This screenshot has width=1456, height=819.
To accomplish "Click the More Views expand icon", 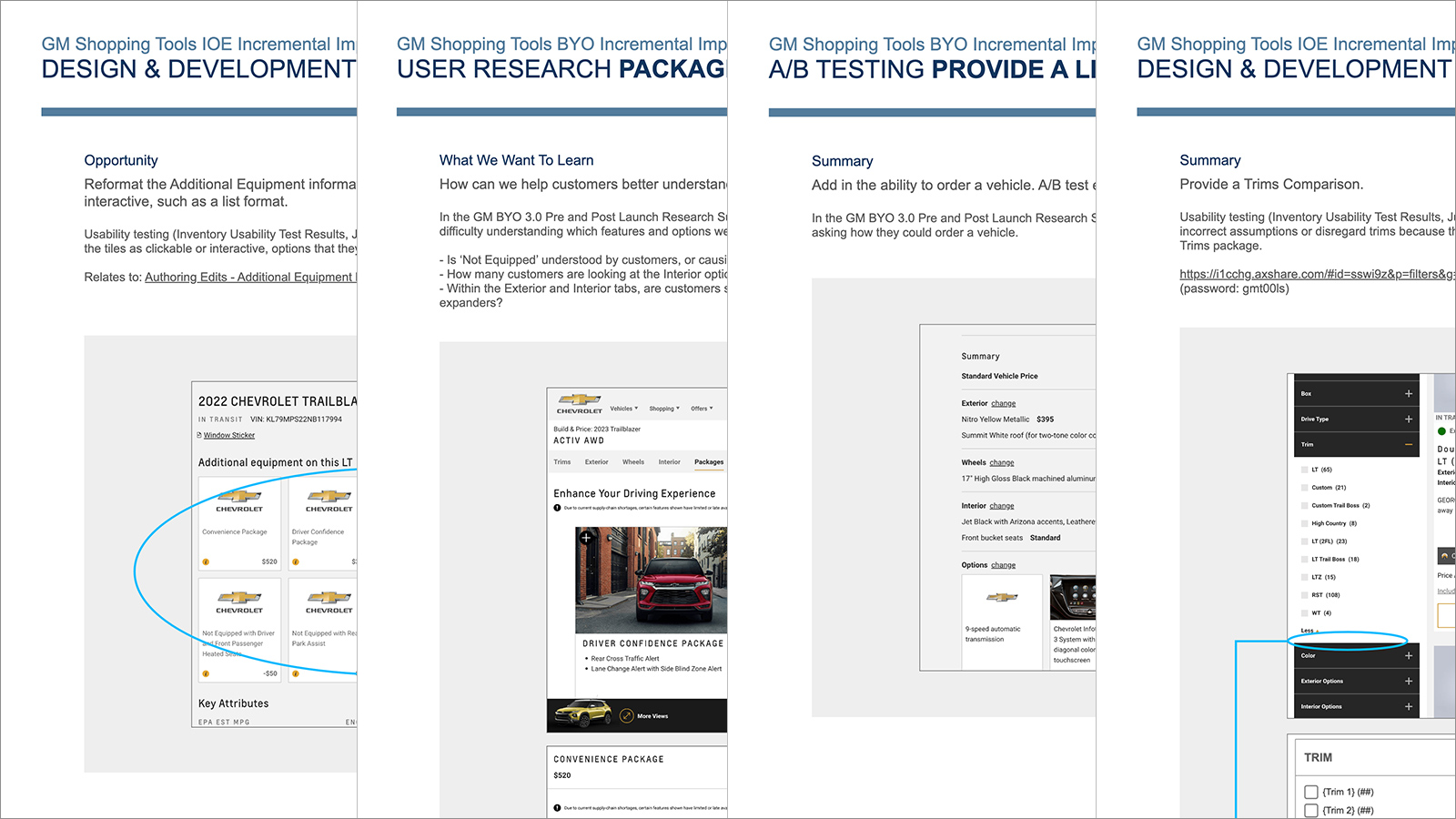I will [626, 716].
